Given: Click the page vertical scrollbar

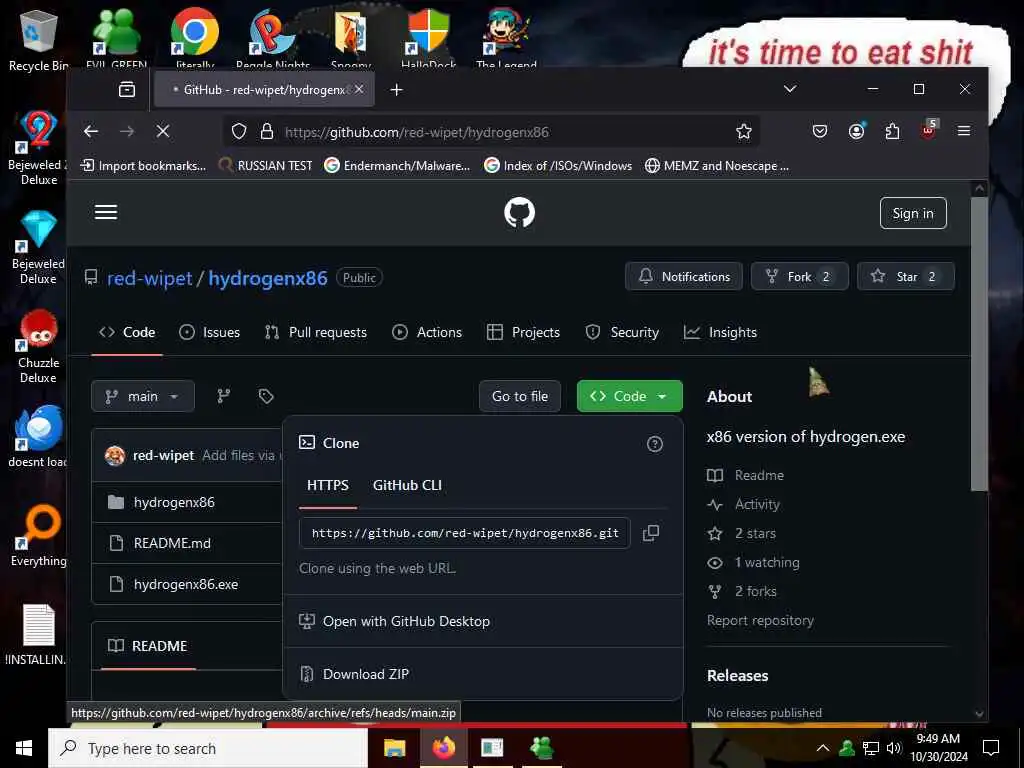Looking at the screenshot, I should (x=979, y=343).
